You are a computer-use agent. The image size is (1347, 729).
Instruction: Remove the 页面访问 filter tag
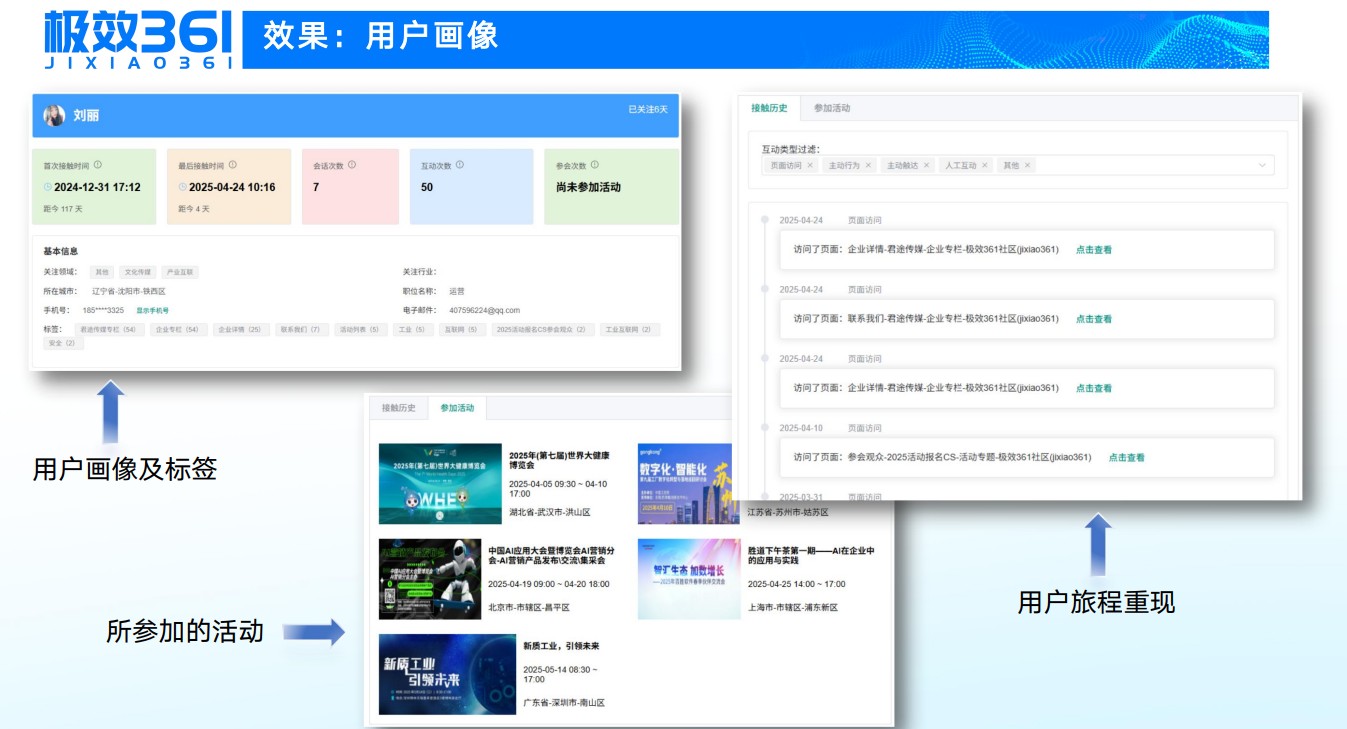click(x=810, y=165)
